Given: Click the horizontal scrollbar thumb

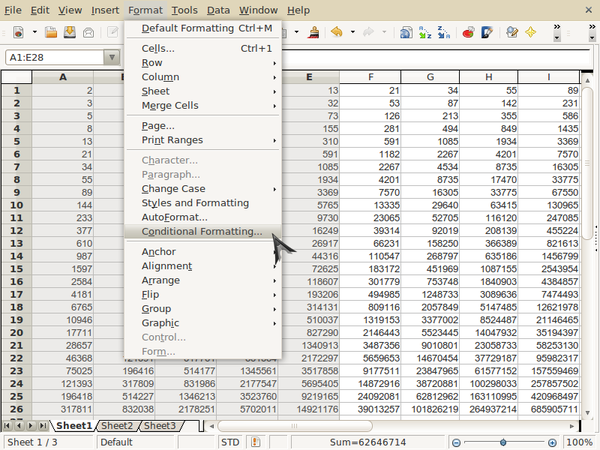Looking at the screenshot, I should (x=295, y=426).
